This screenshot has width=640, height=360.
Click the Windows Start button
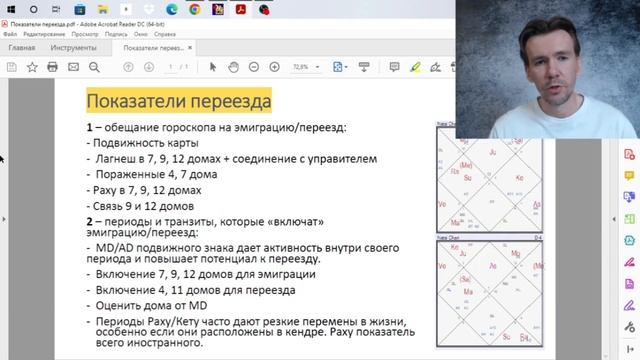(11, 9)
